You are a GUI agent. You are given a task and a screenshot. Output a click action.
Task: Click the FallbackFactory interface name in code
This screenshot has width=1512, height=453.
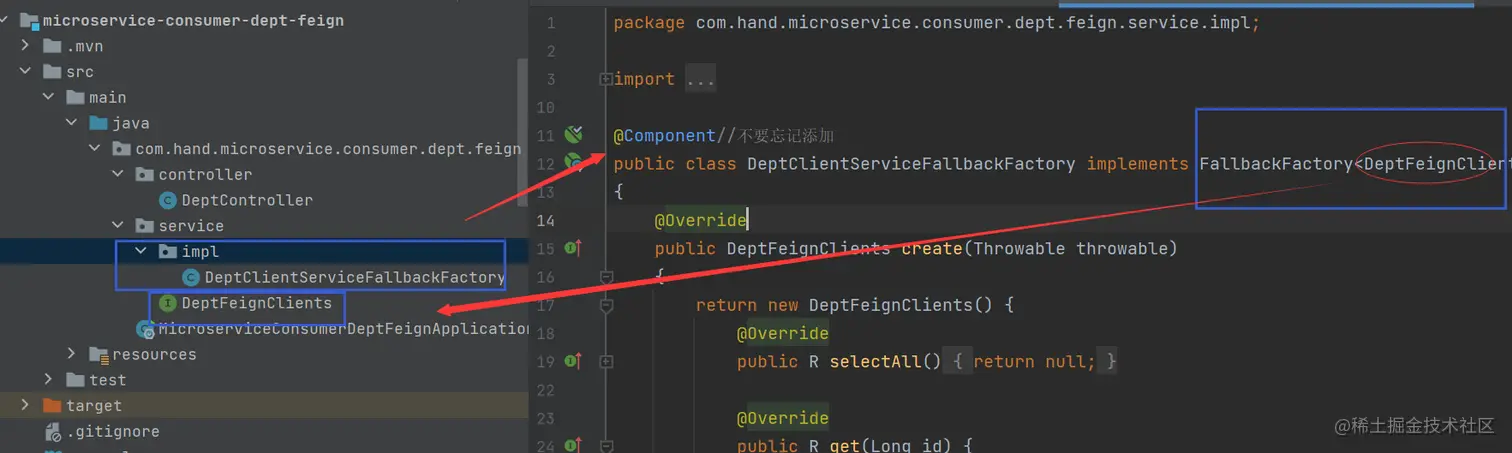(x=1276, y=163)
